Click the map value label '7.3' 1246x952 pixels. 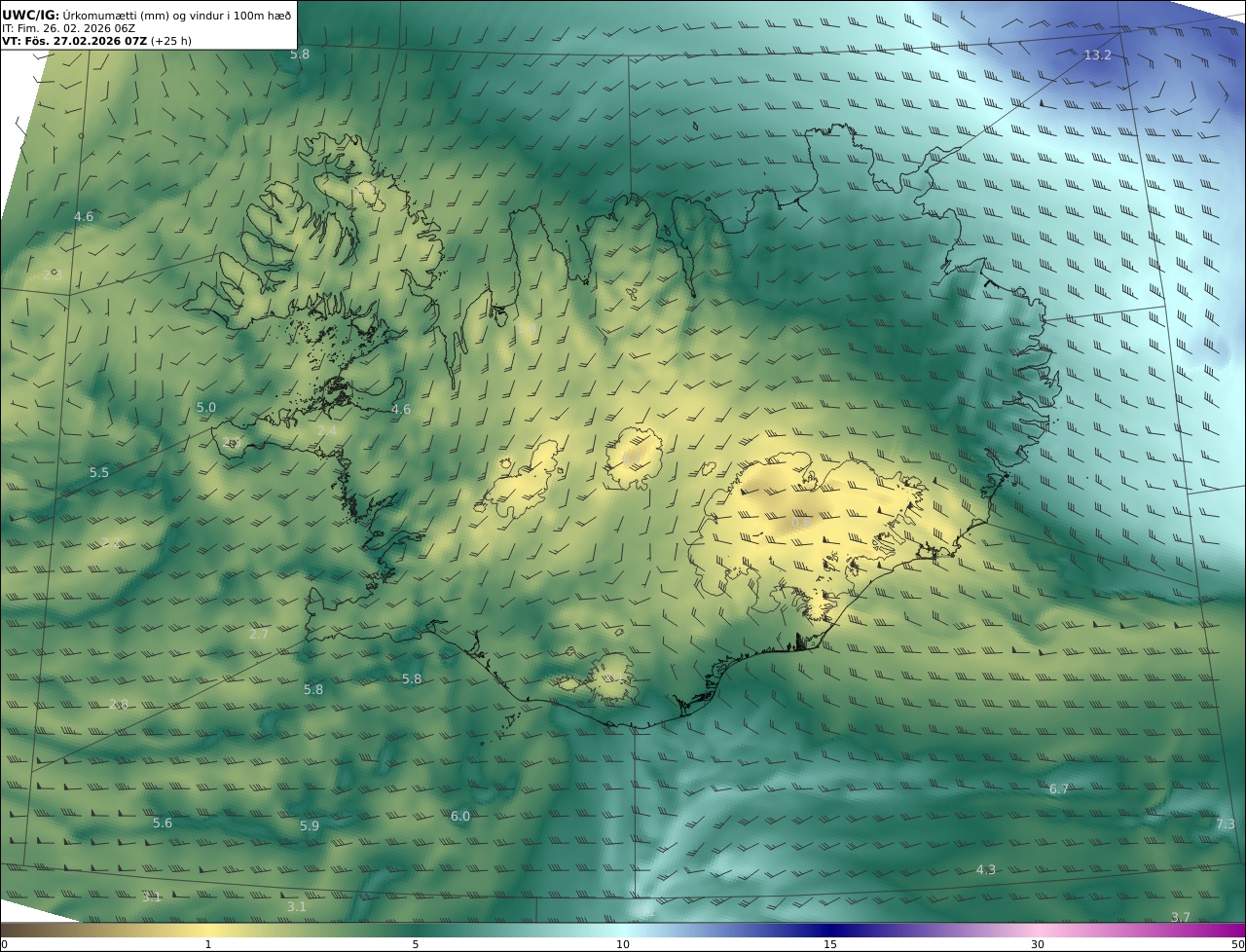click(x=1226, y=824)
